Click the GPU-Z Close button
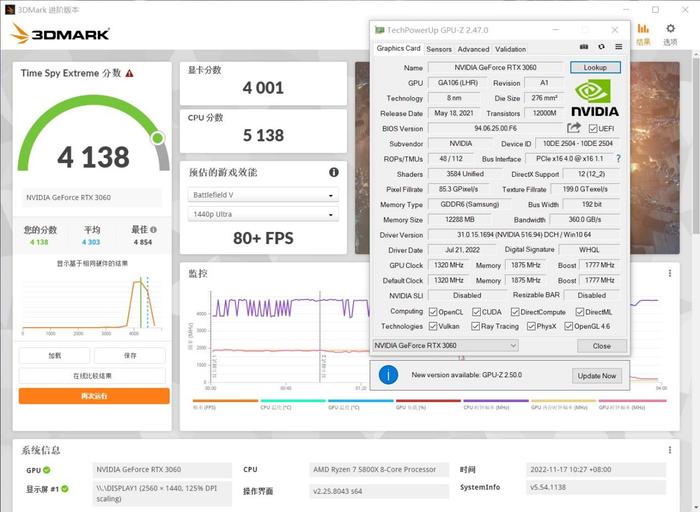Screen dimensions: 700x512 point(602,346)
